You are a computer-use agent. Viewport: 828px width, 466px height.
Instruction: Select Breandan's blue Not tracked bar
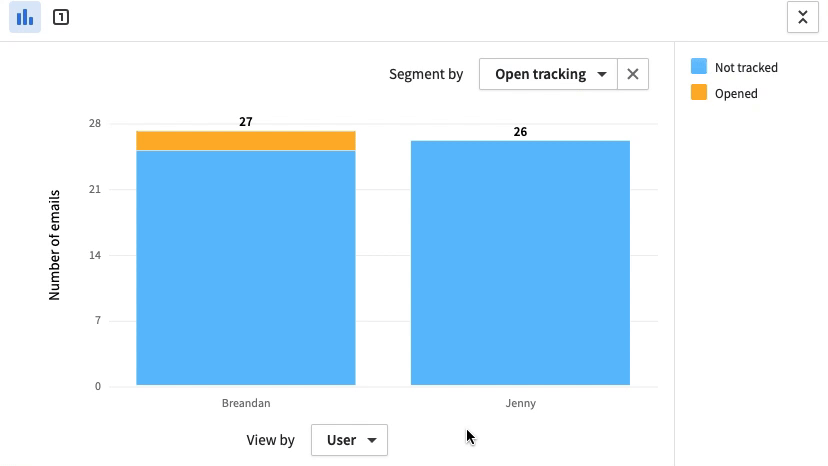click(x=246, y=268)
